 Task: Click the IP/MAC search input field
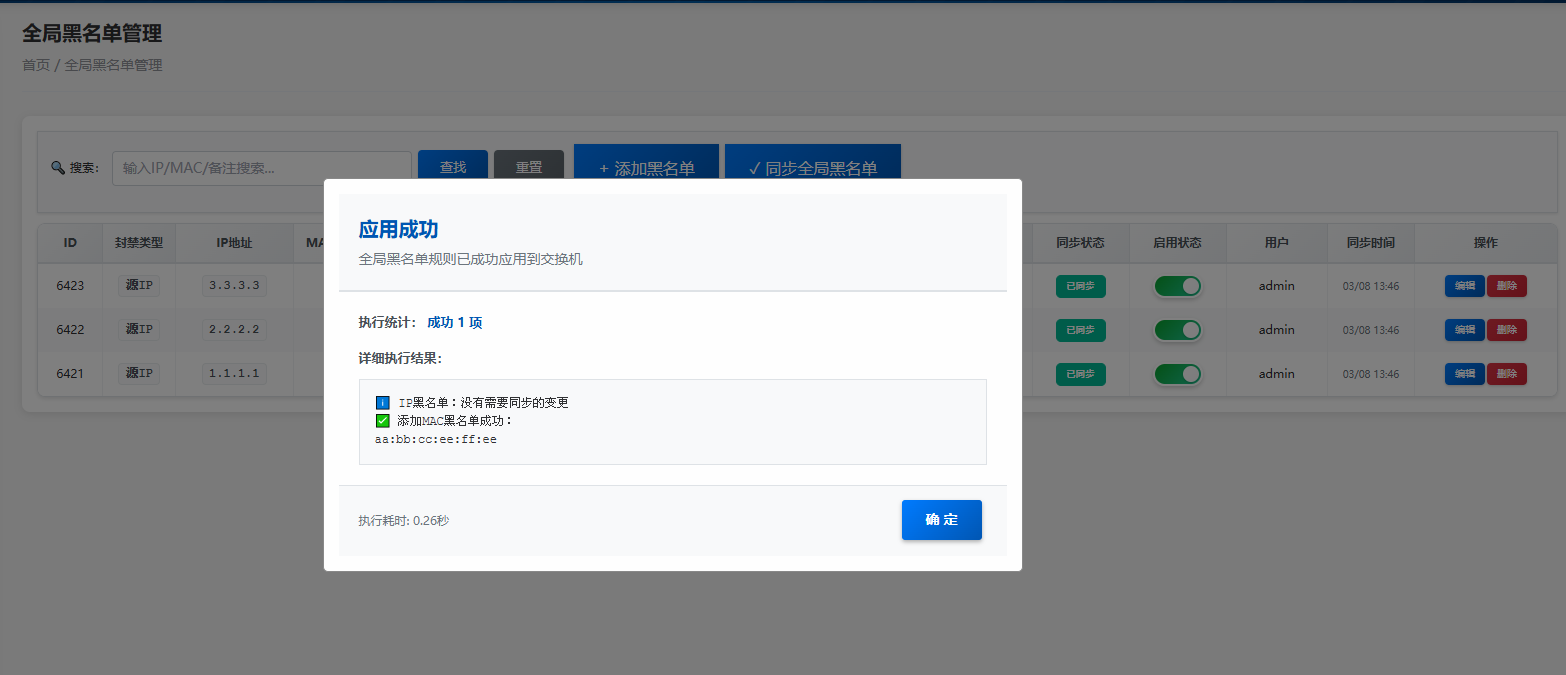(x=260, y=167)
